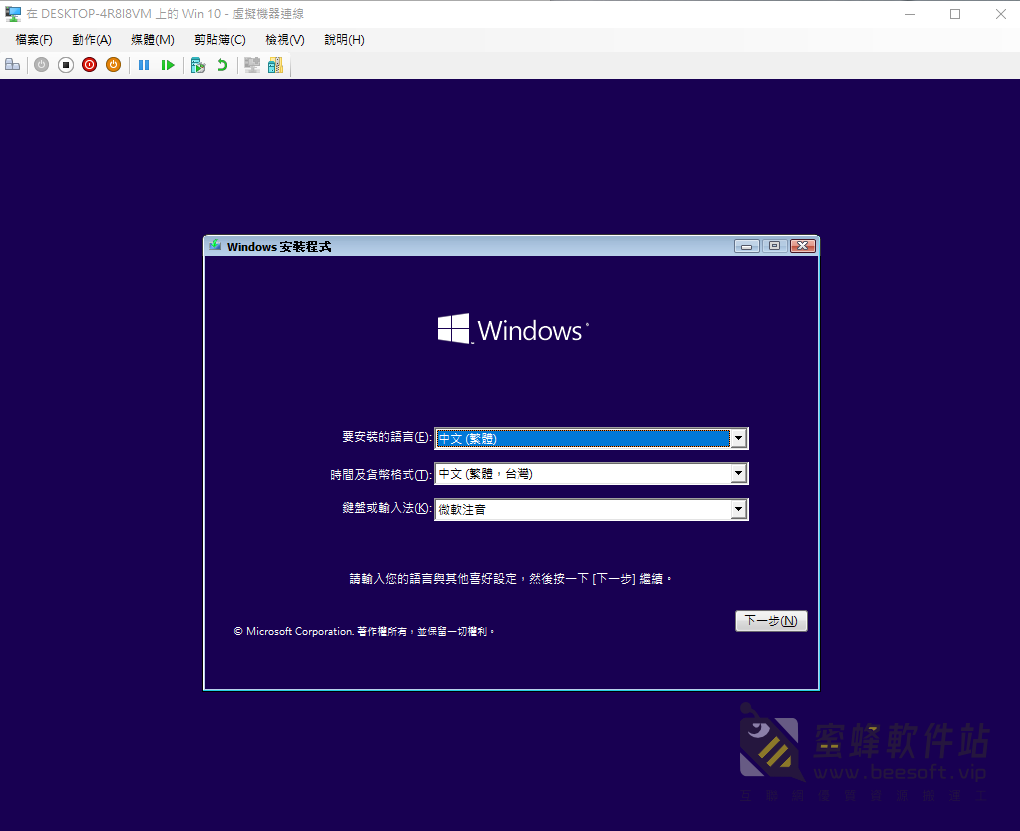Click the Windows setup icon in dialog title bar
The height and width of the screenshot is (831, 1020).
(215, 246)
